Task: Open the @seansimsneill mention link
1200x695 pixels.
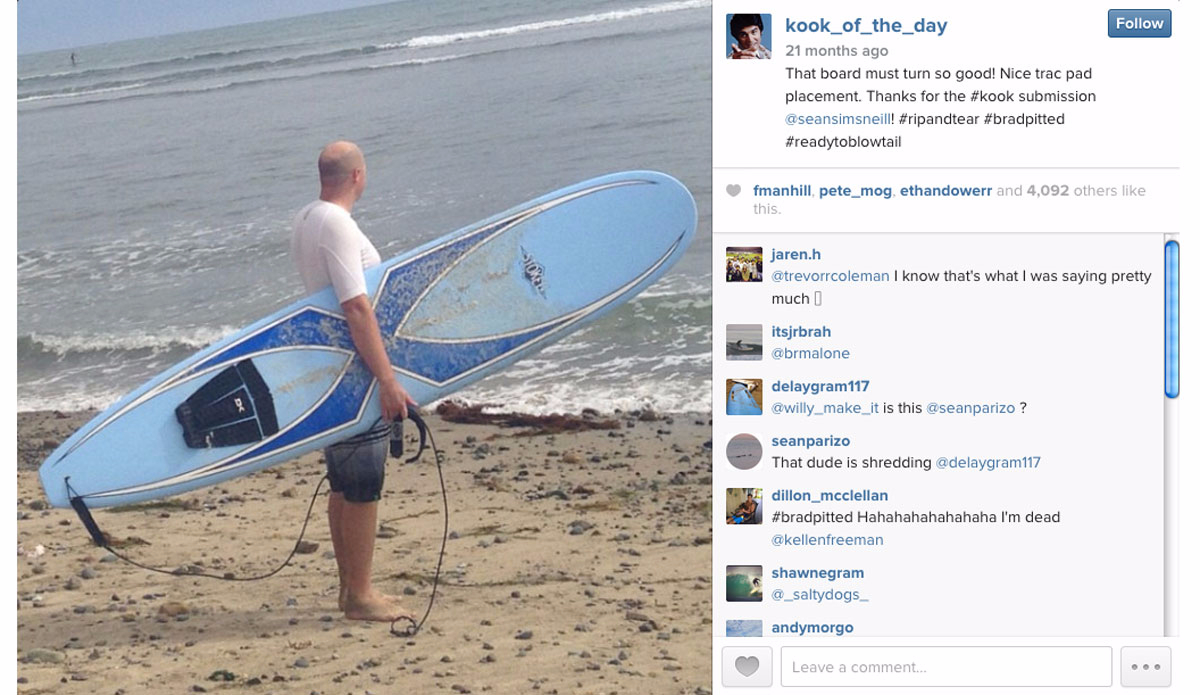Action: 837,119
